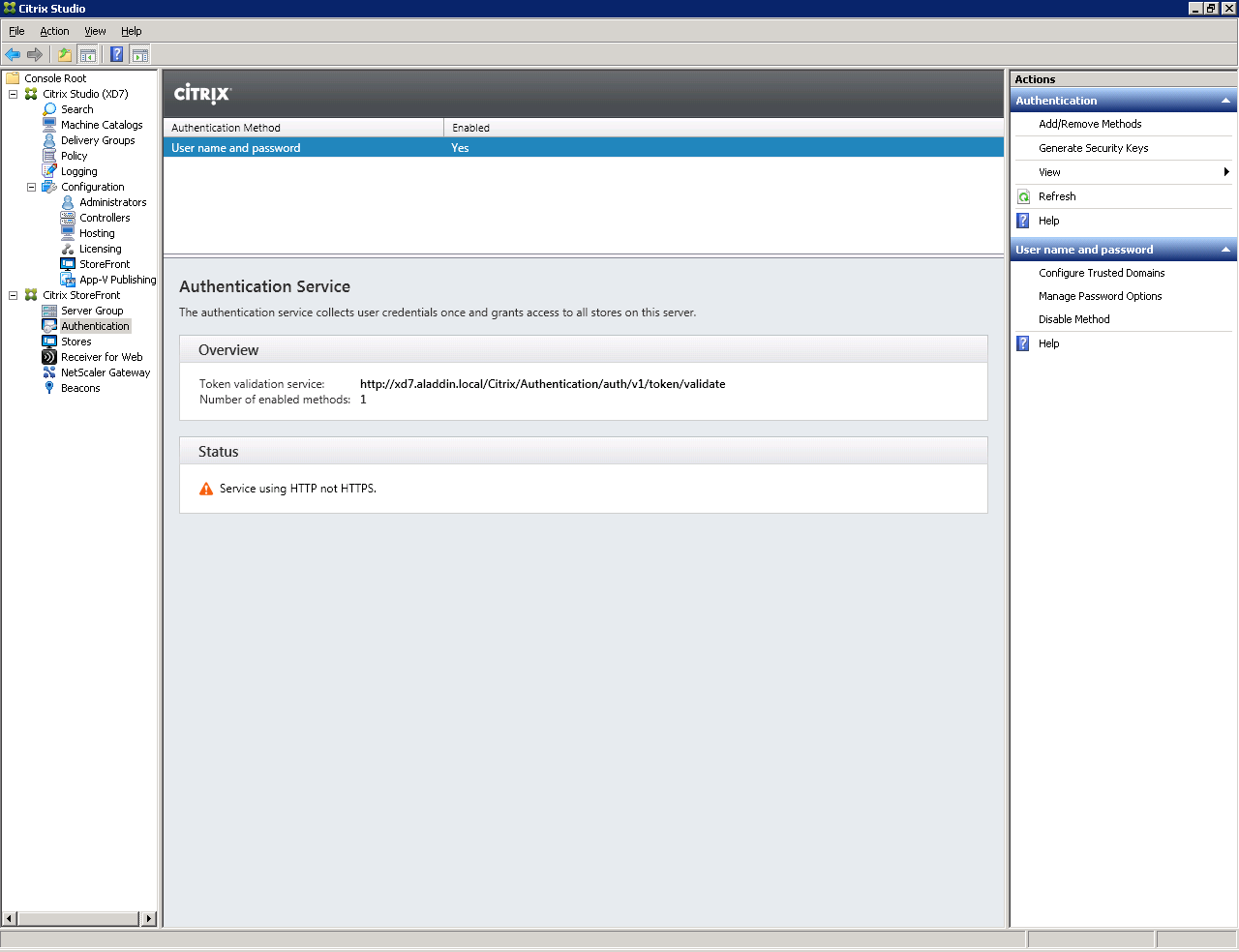
Task: Click the Receiver for Web icon
Action: [x=49, y=357]
